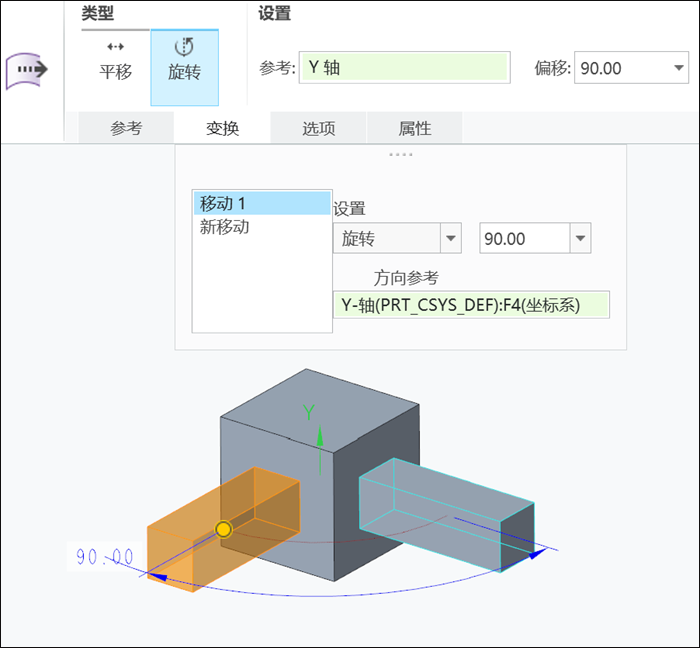Open the 参考 tab
This screenshot has height=648, width=700.
(x=126, y=129)
